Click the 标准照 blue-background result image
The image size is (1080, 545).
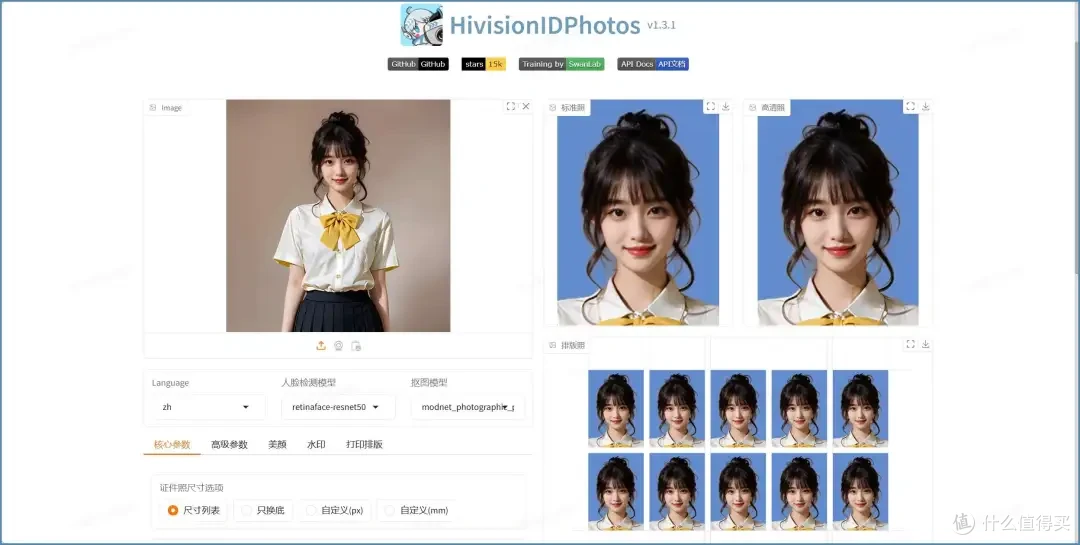point(638,212)
